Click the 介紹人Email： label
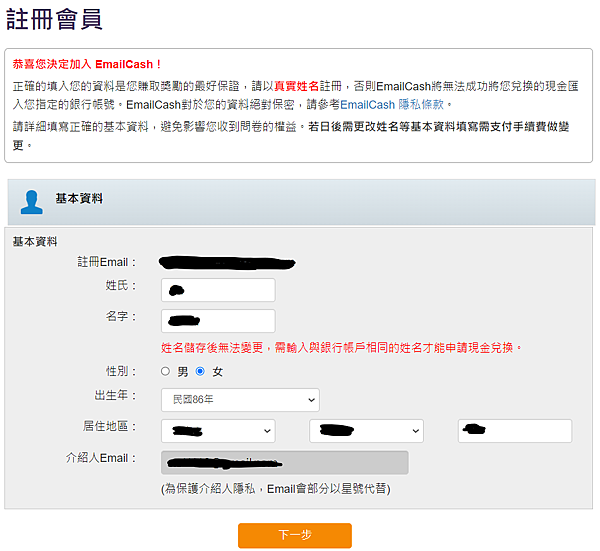The height and width of the screenshot is (551, 600). click(101, 458)
